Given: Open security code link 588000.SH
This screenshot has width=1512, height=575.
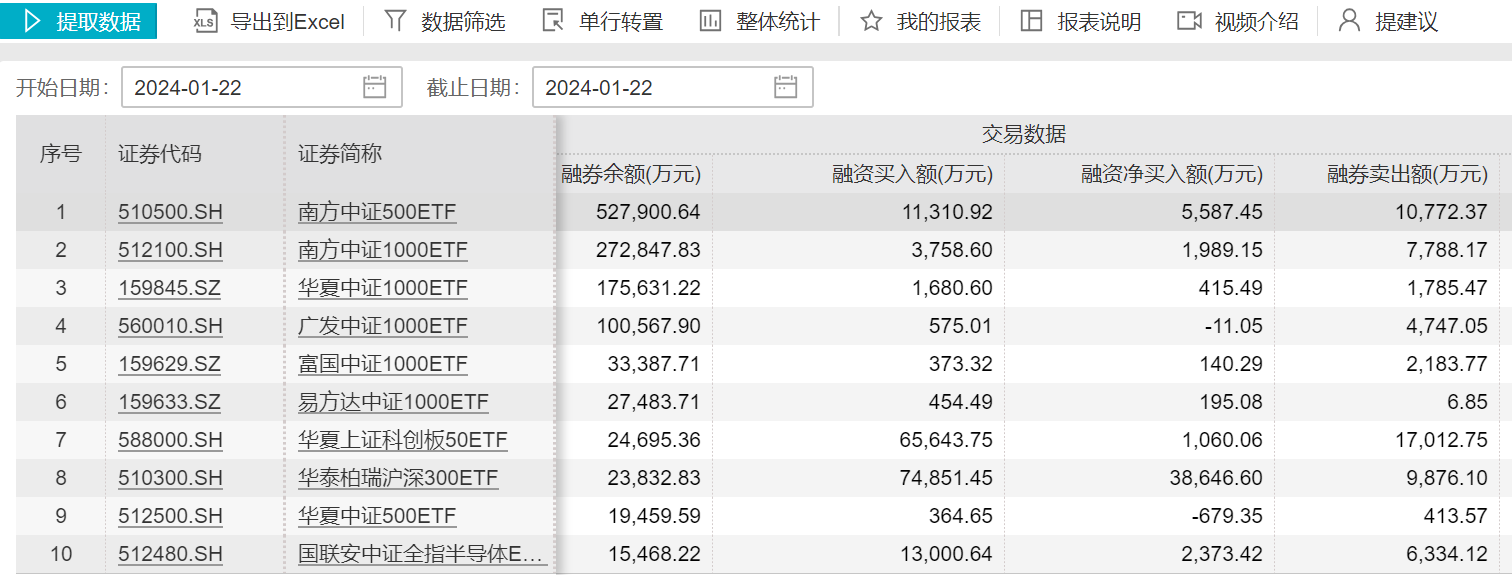Looking at the screenshot, I should pyautogui.click(x=169, y=440).
